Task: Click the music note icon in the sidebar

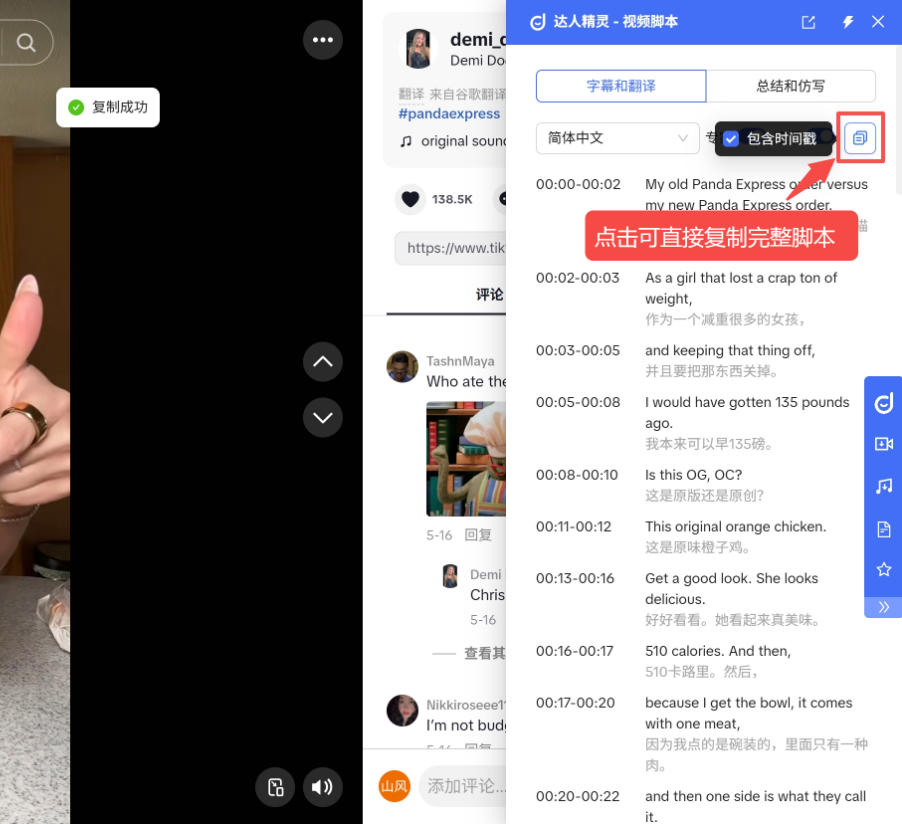Action: (884, 486)
